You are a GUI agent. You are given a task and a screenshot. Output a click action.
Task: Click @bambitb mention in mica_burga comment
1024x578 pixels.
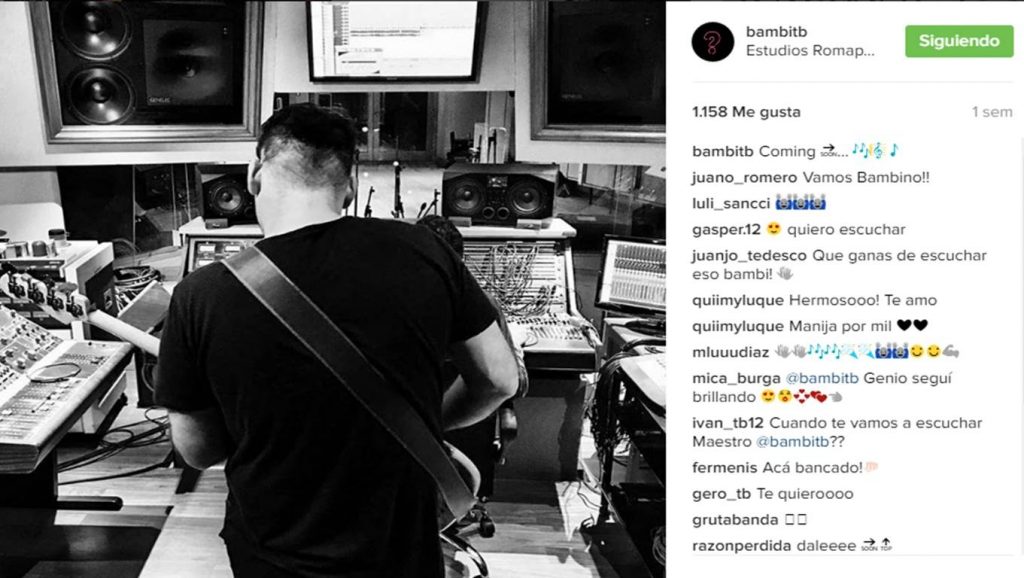pyautogui.click(x=822, y=378)
